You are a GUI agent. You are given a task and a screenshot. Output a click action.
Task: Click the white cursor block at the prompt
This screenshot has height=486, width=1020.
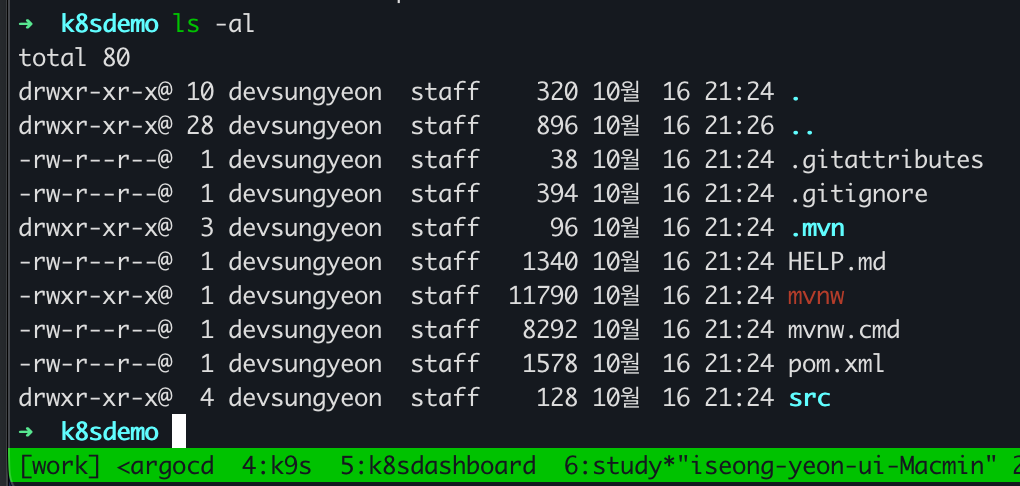click(180, 432)
